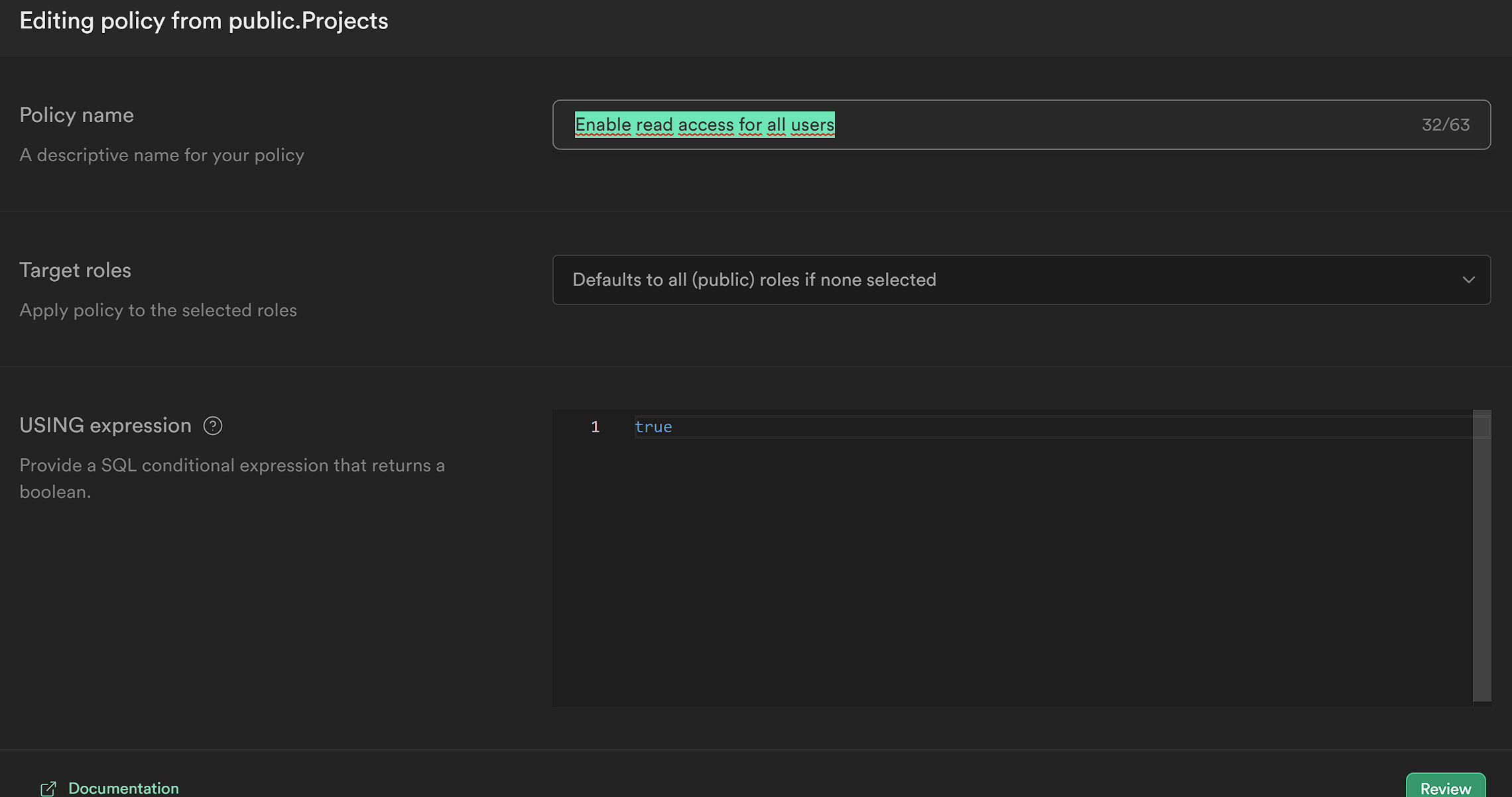1512x797 pixels.
Task: Open the Documentation link
Action: pos(123,788)
